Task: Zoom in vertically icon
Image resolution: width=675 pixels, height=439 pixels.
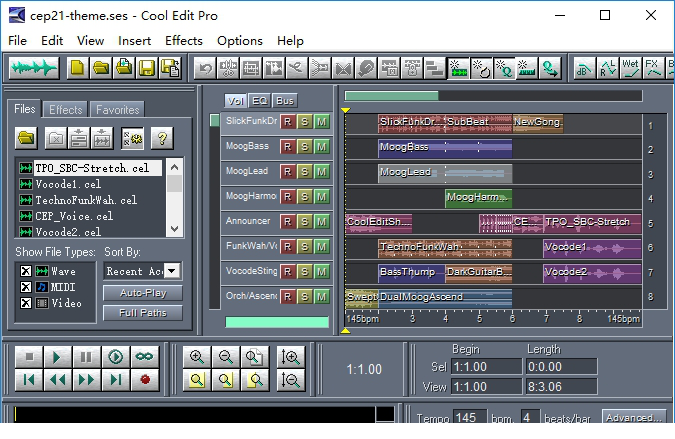Action: tap(291, 357)
